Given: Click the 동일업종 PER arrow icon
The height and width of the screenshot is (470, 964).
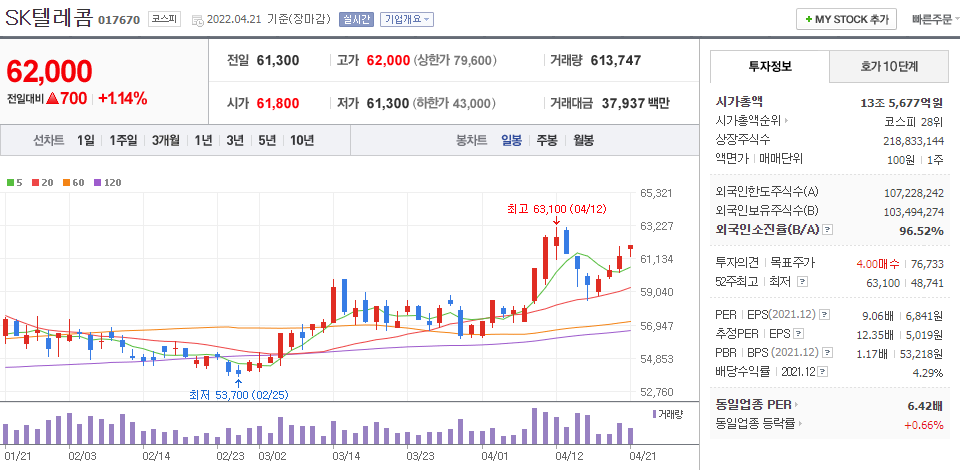Looking at the screenshot, I should [796, 405].
